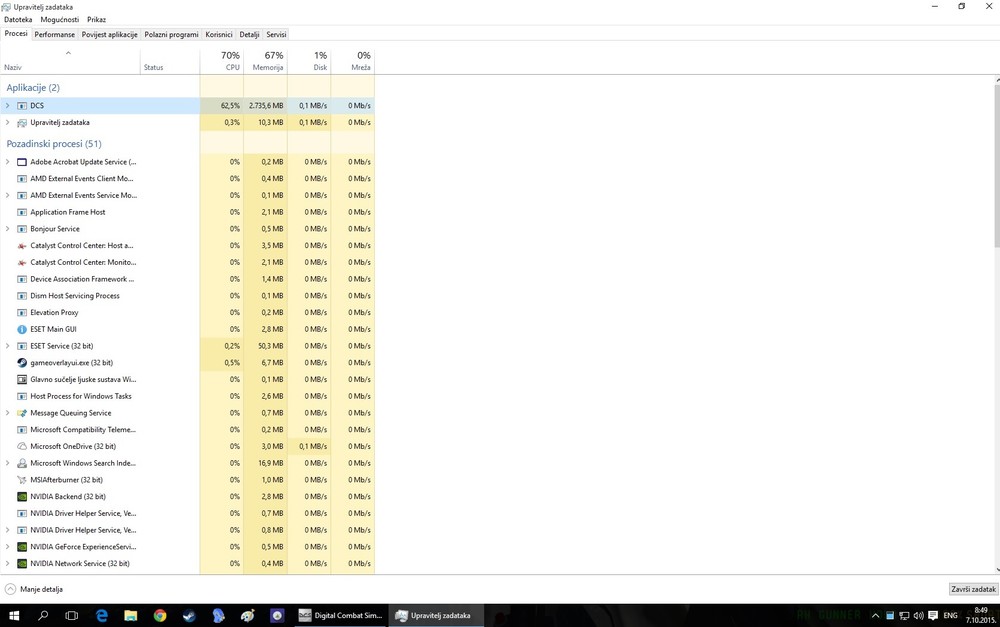This screenshot has width=1000, height=627.
Task: Click the MSIAfterburner process icon
Action: (x=22, y=480)
